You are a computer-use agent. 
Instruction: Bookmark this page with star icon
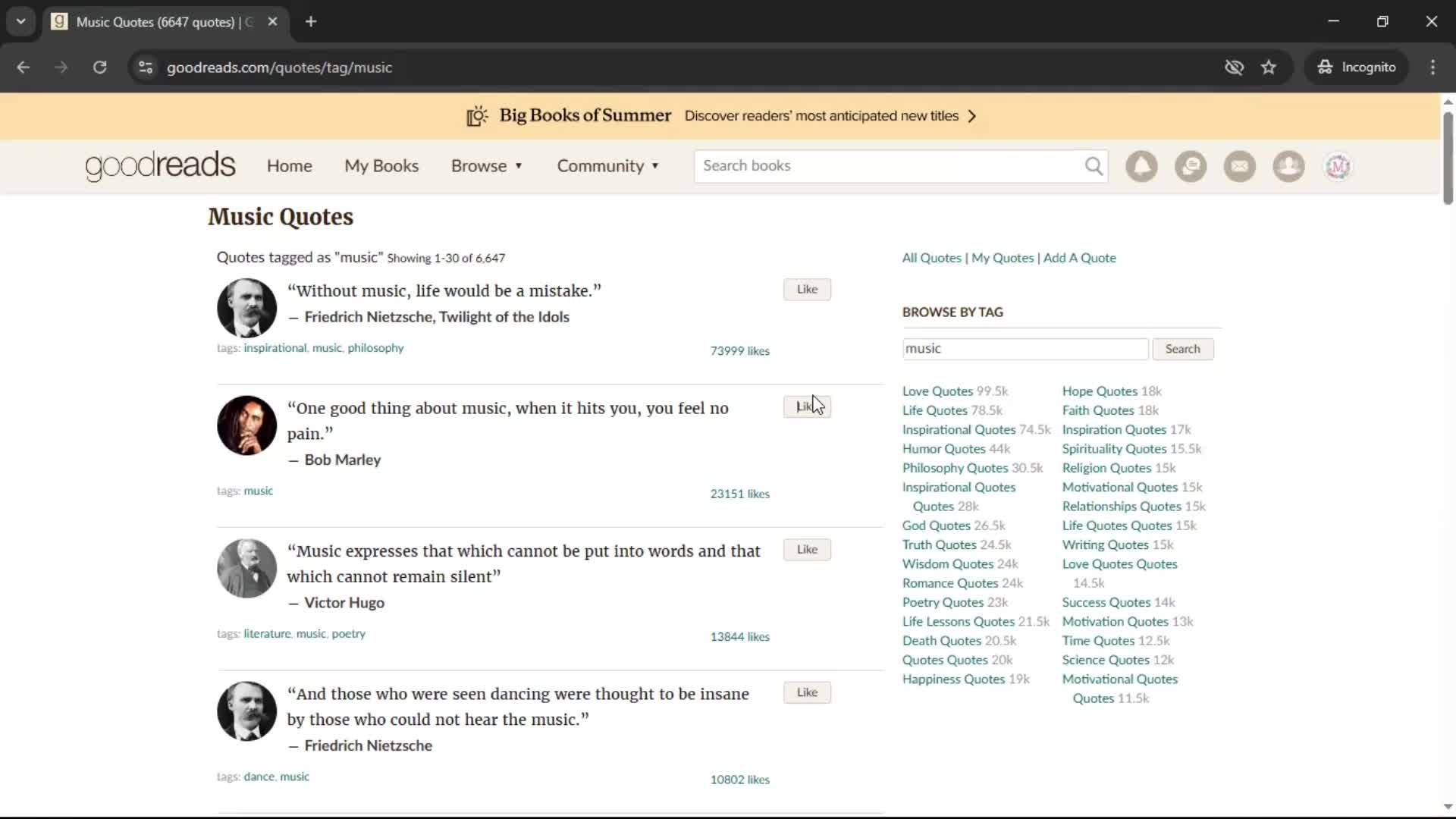click(x=1269, y=67)
